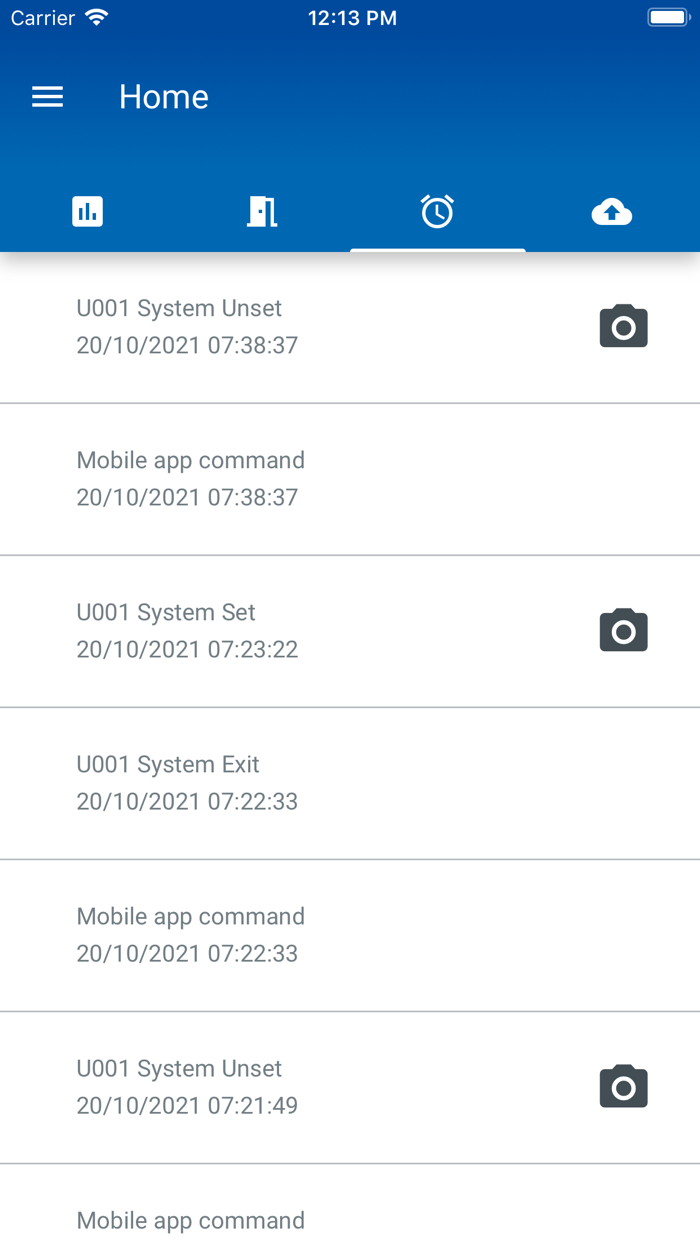This screenshot has height=1244, width=700.
Task: Open the navigation drawer hamburger menu
Action: tap(47, 96)
